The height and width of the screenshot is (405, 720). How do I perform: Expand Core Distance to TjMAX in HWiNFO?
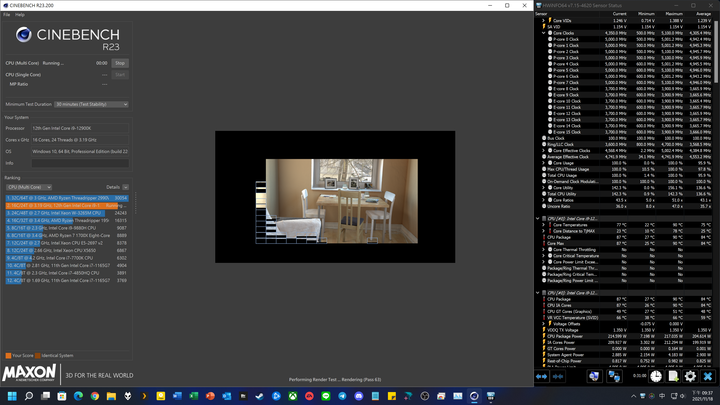pos(544,231)
